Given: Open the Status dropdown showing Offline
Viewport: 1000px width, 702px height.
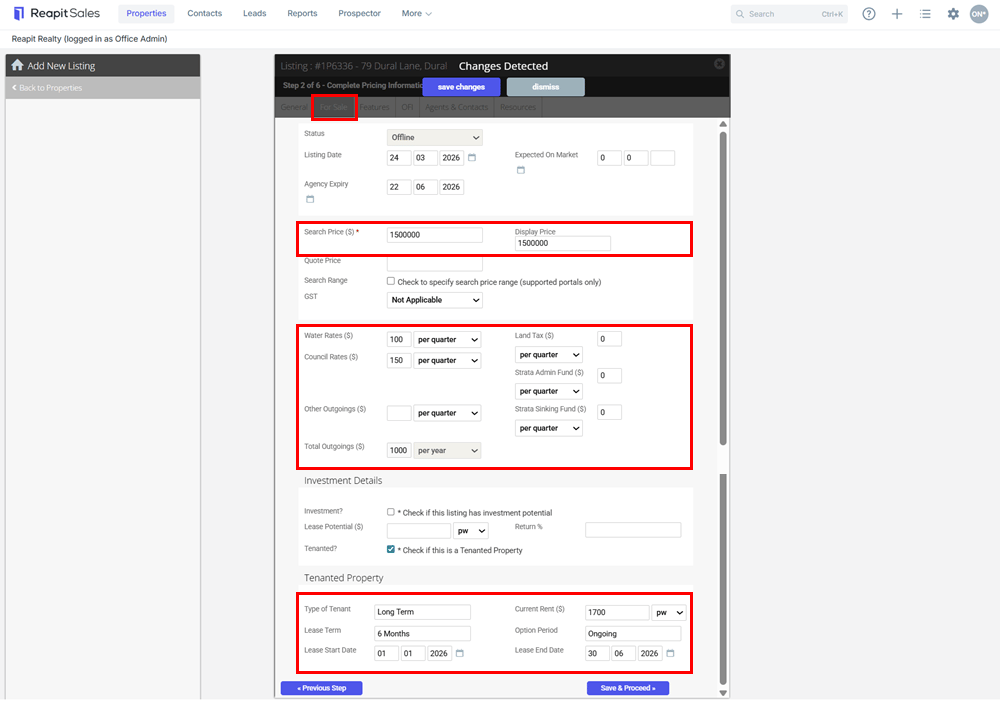Looking at the screenshot, I should (x=435, y=137).
